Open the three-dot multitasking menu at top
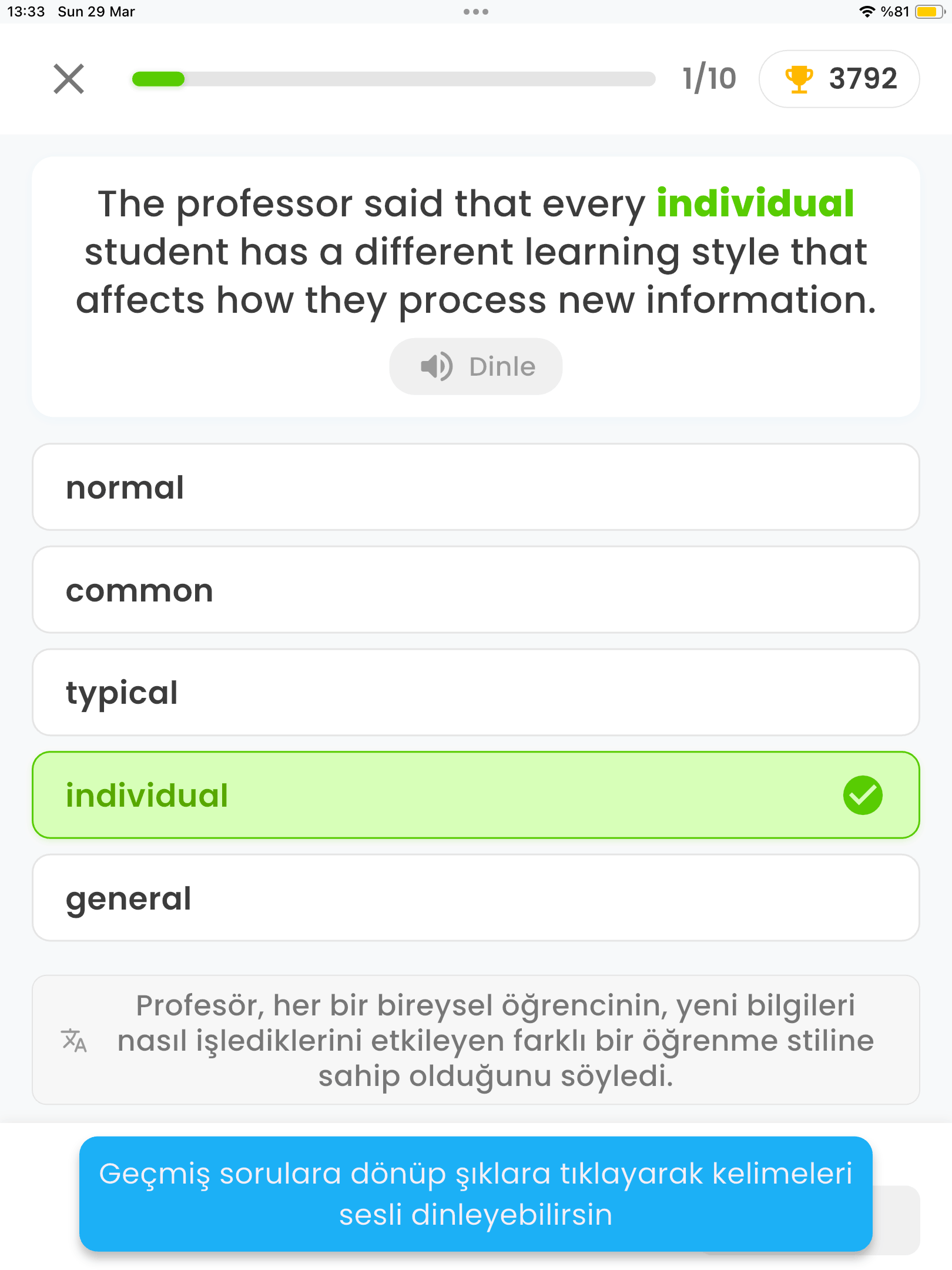The image size is (952, 1270). point(475,12)
